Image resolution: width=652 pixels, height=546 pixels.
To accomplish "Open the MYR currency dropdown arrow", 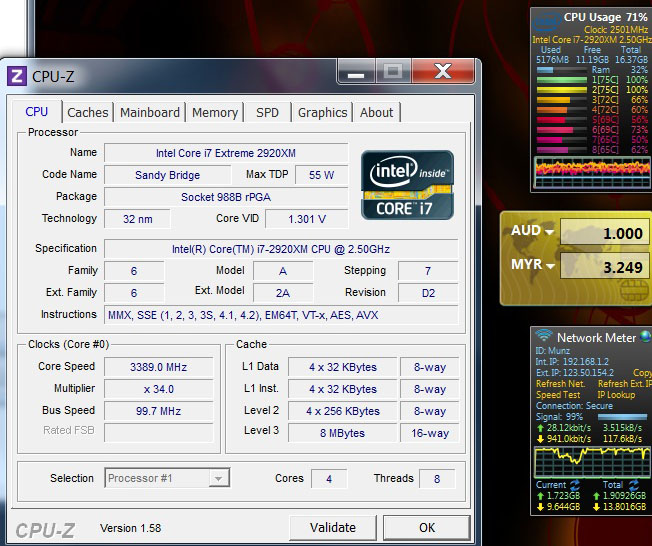I will 550,266.
